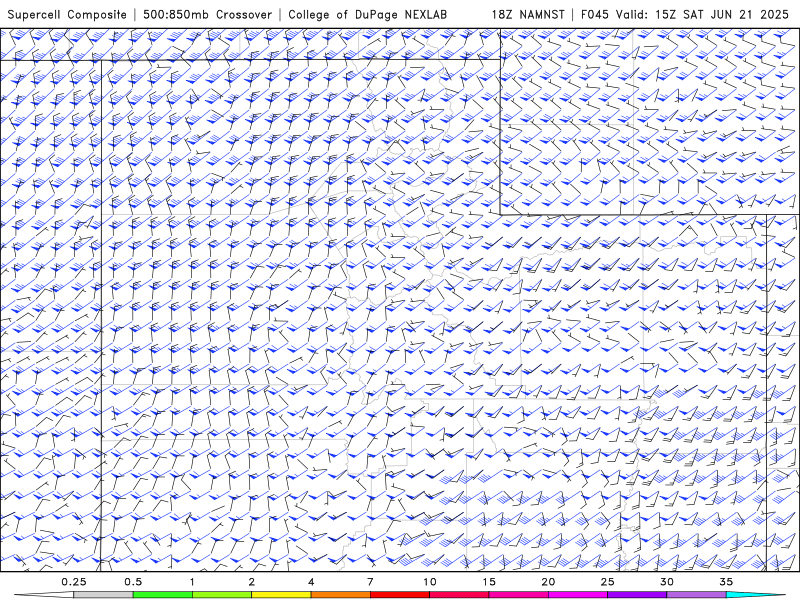
Task: Click the orange legend swatch between 4 and 7
Action: (x=340, y=595)
